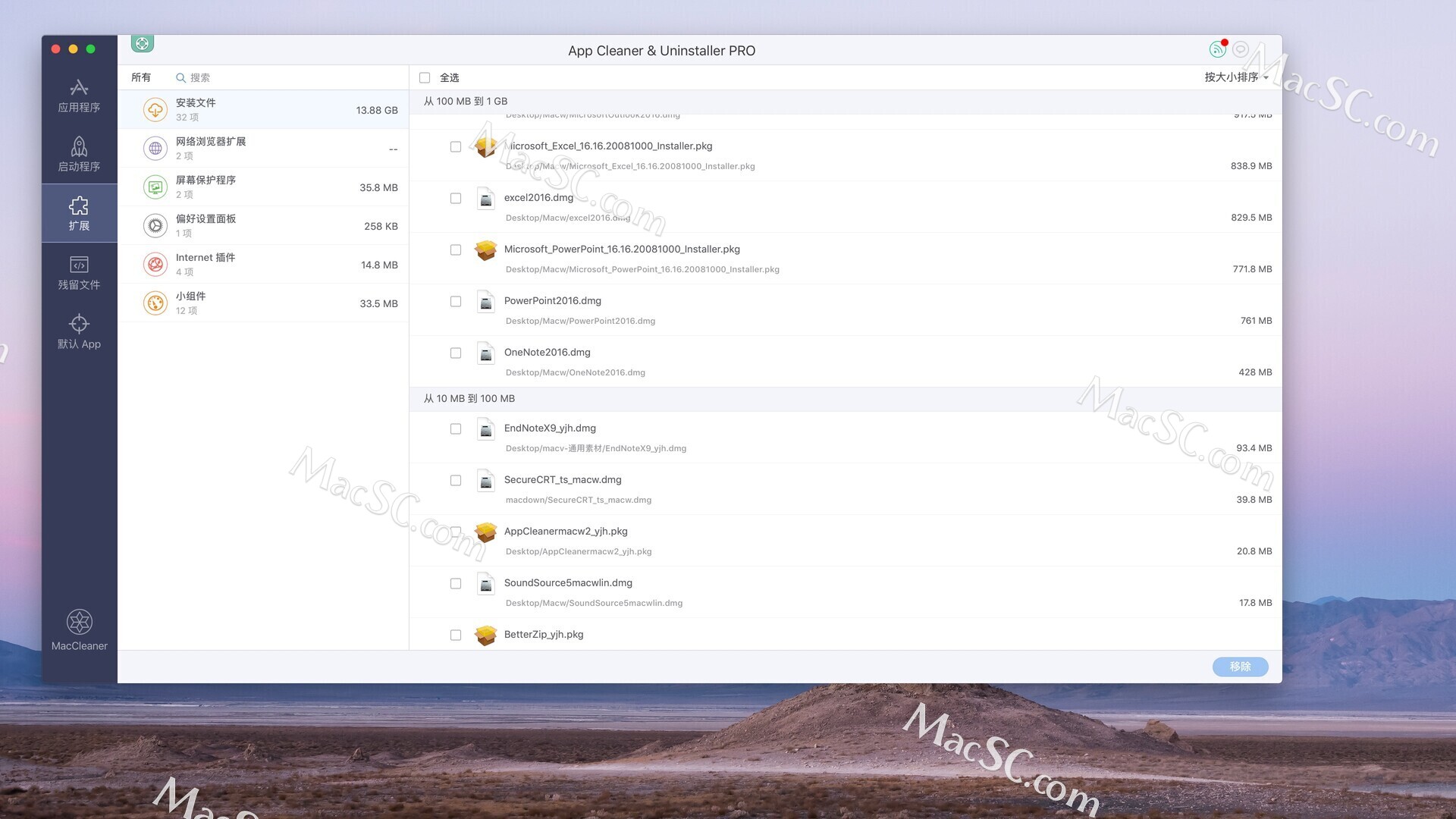
Task: Click the AppCleanermacw2_yjh.pkg box icon
Action: (x=486, y=532)
